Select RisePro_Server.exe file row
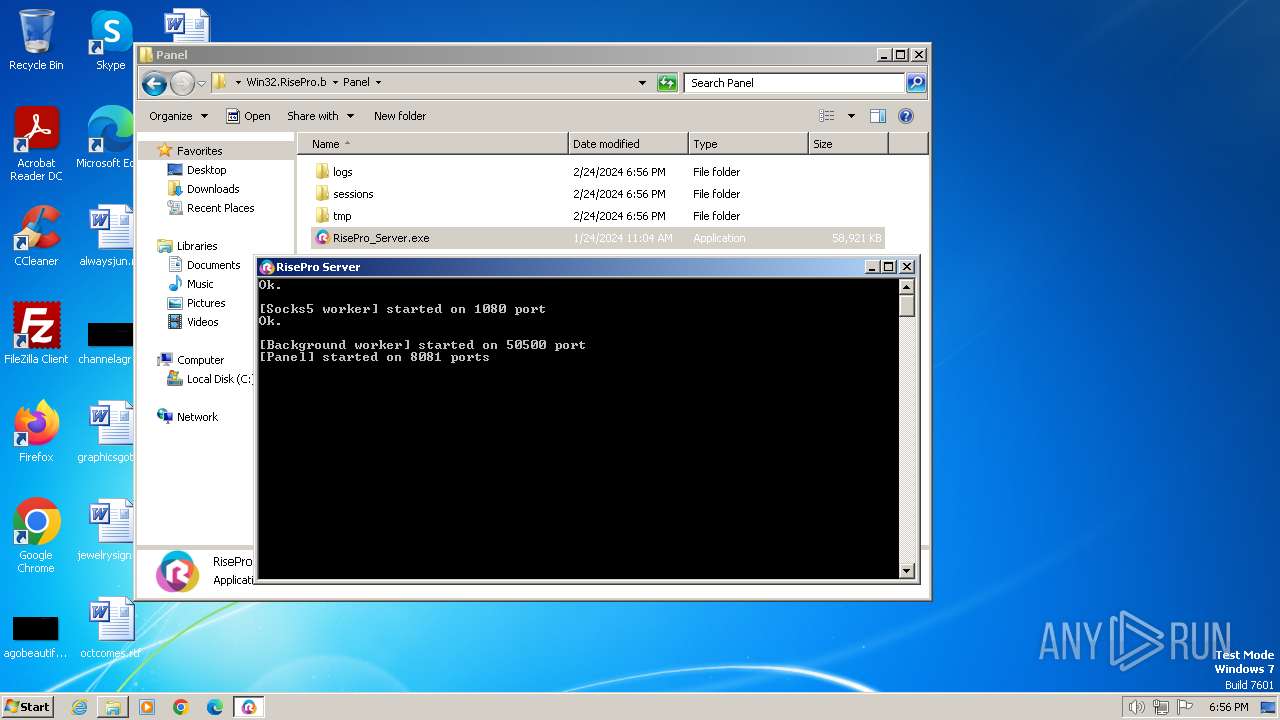Screen dimensions: 1280x720 coord(598,238)
